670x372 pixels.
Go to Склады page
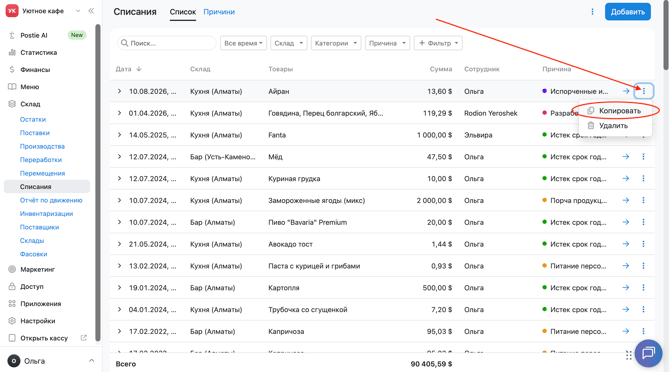32,240
